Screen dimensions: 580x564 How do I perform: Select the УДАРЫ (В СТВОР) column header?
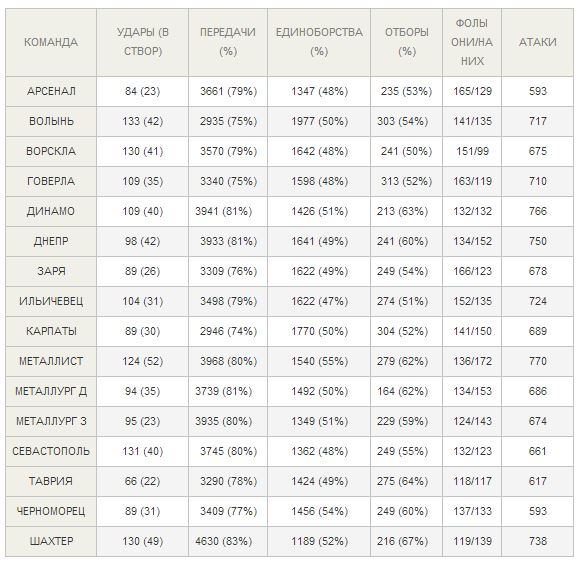point(143,43)
